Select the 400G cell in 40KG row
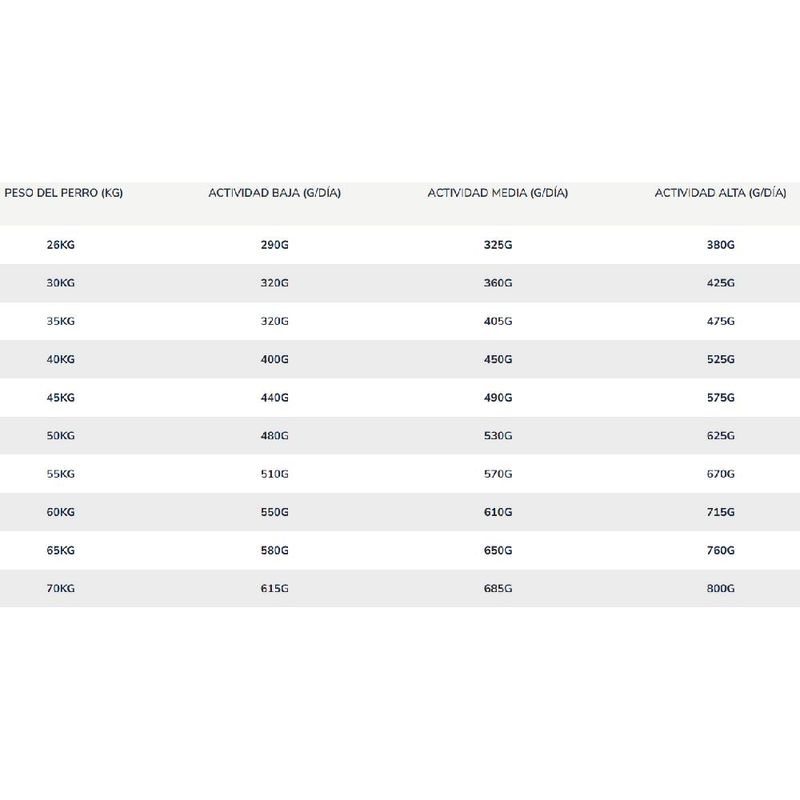This screenshot has width=800, height=800. [x=274, y=360]
